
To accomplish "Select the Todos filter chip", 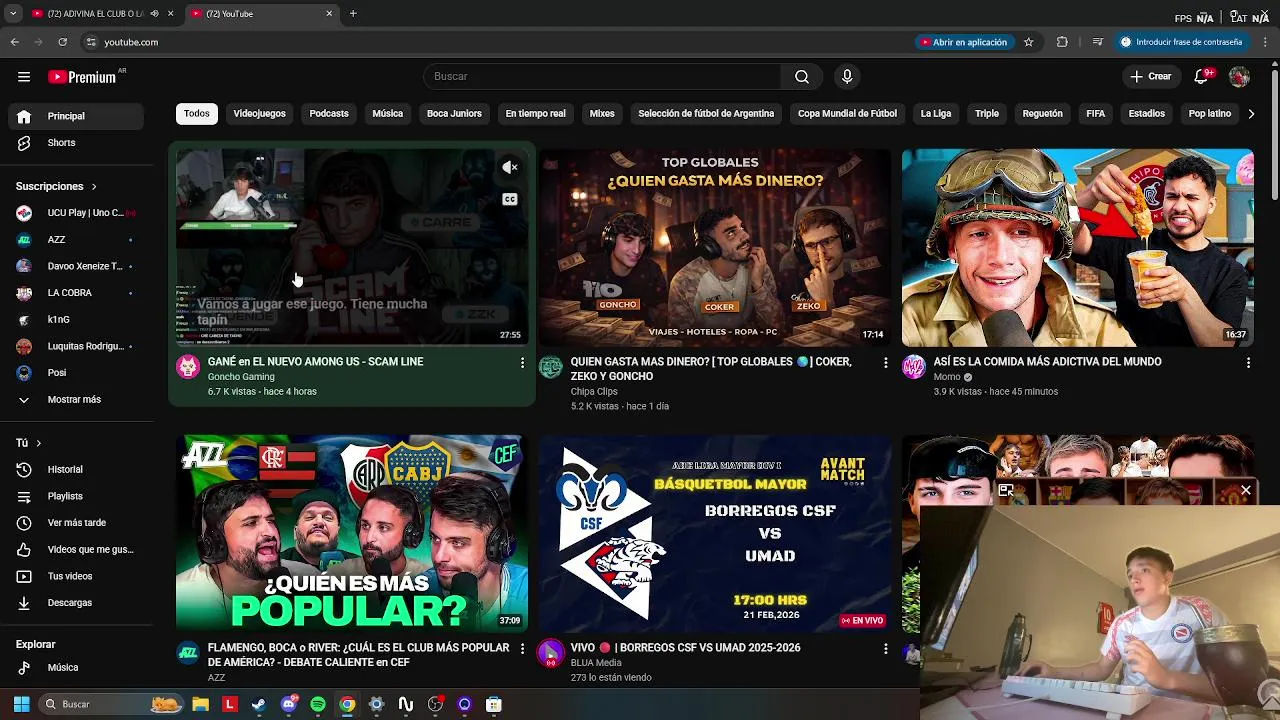I will [x=197, y=114].
